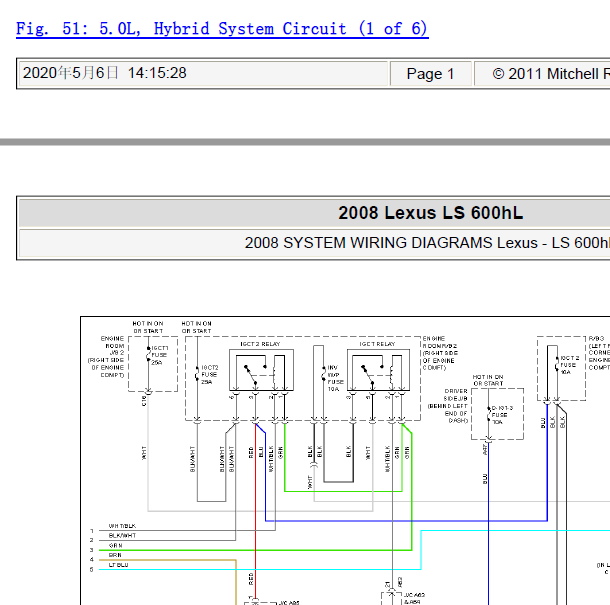Click the 'HOT IN ON OR START' label above D-IG1-3 fuse
610x605 pixels.
coord(488,380)
